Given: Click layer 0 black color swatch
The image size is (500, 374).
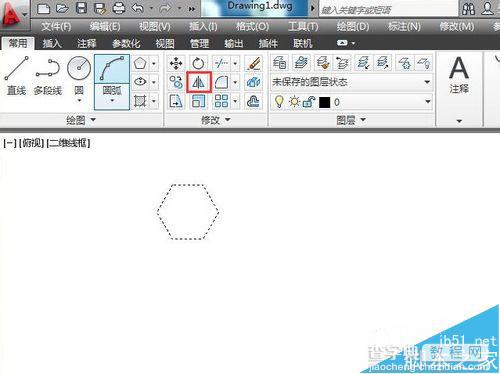Looking at the screenshot, I should pos(324,102).
